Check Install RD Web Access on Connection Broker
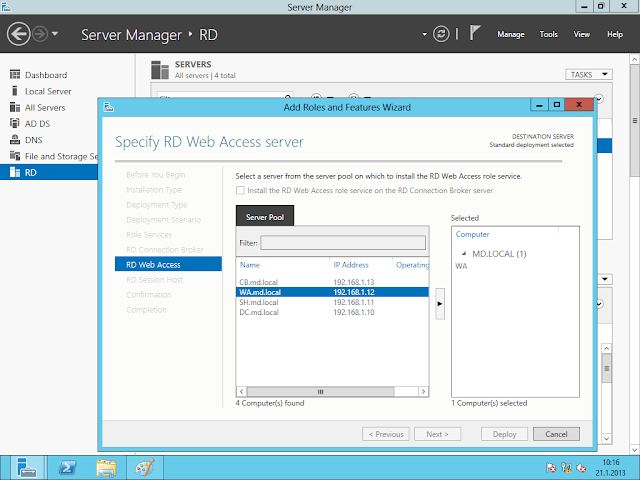 [x=240, y=190]
